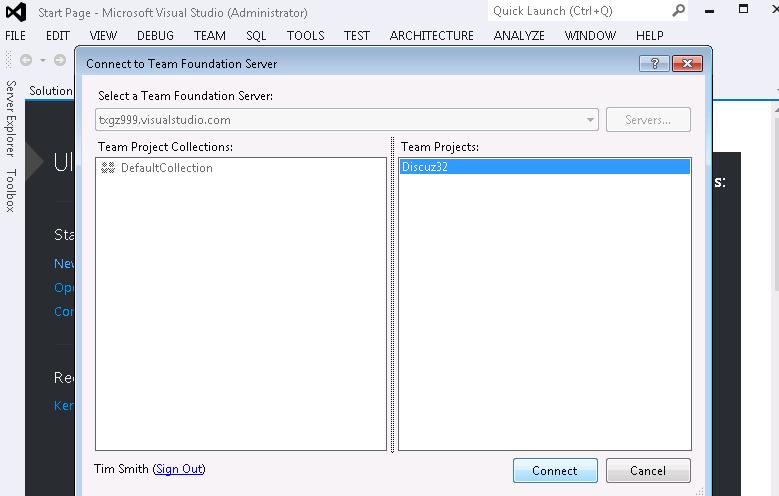Viewport: 779px width, 496px height.
Task: Click the Connect button
Action: (555, 471)
